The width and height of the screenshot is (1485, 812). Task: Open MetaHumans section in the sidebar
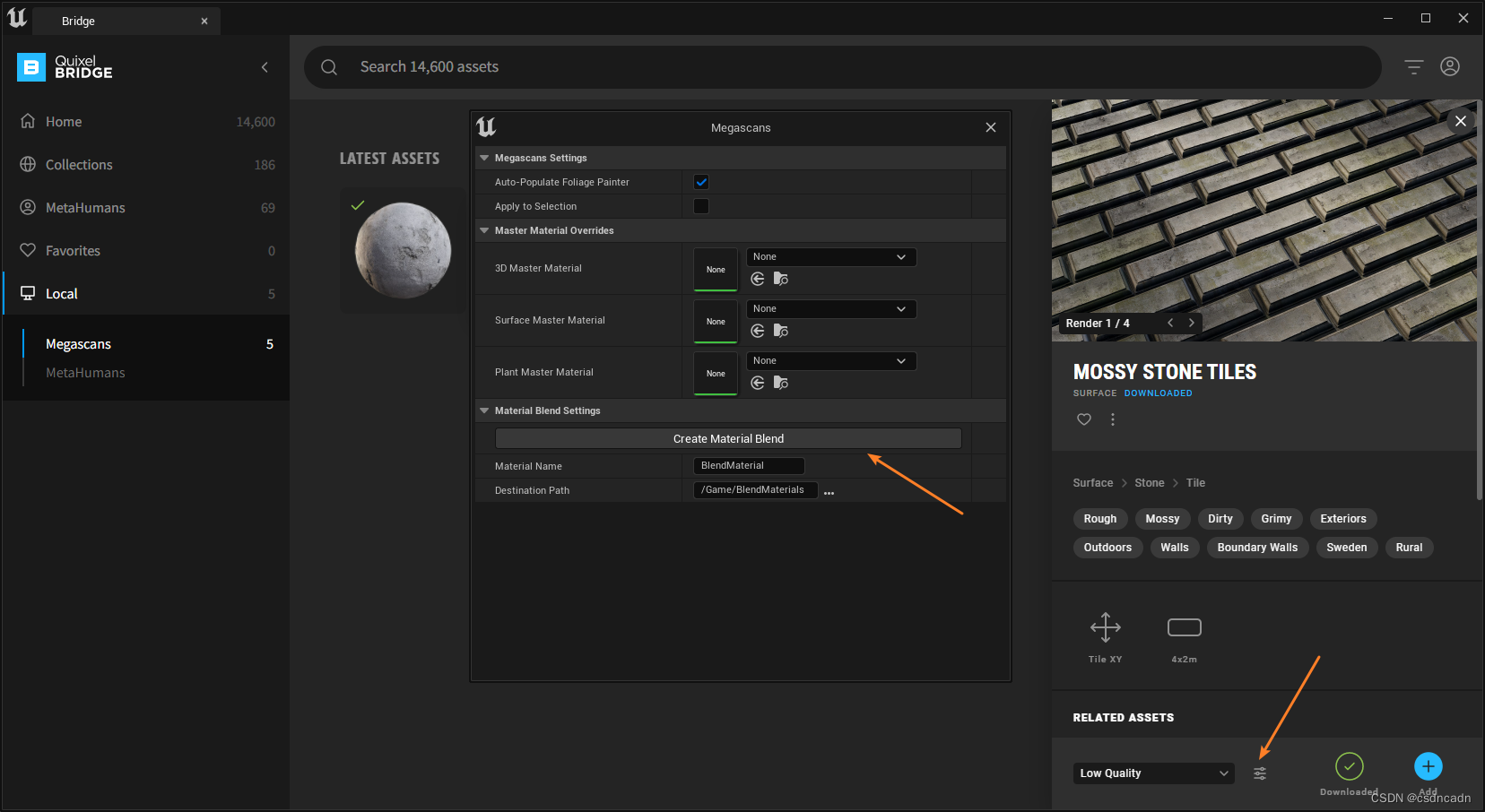pyautogui.click(x=146, y=208)
